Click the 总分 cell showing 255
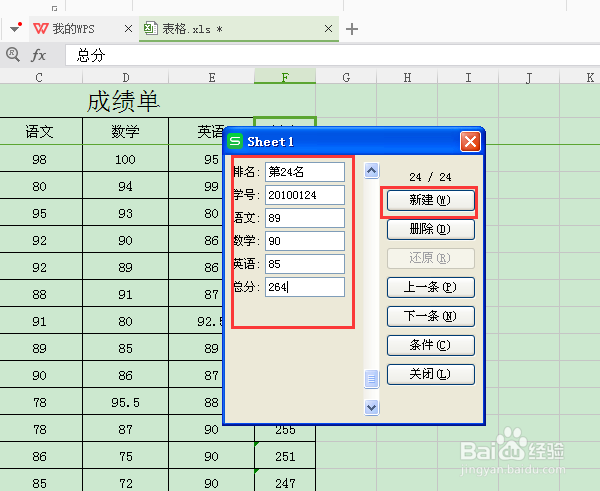 (285, 431)
